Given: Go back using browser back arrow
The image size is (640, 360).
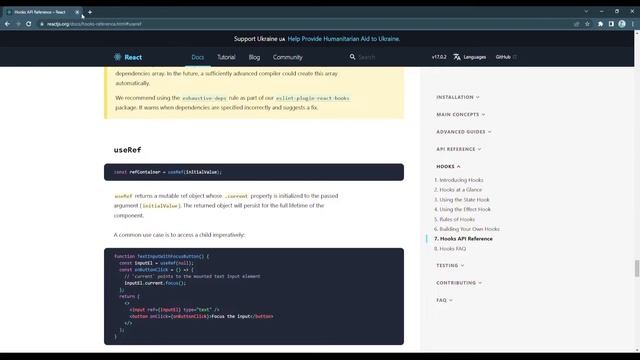Looking at the screenshot, I should [7, 24].
